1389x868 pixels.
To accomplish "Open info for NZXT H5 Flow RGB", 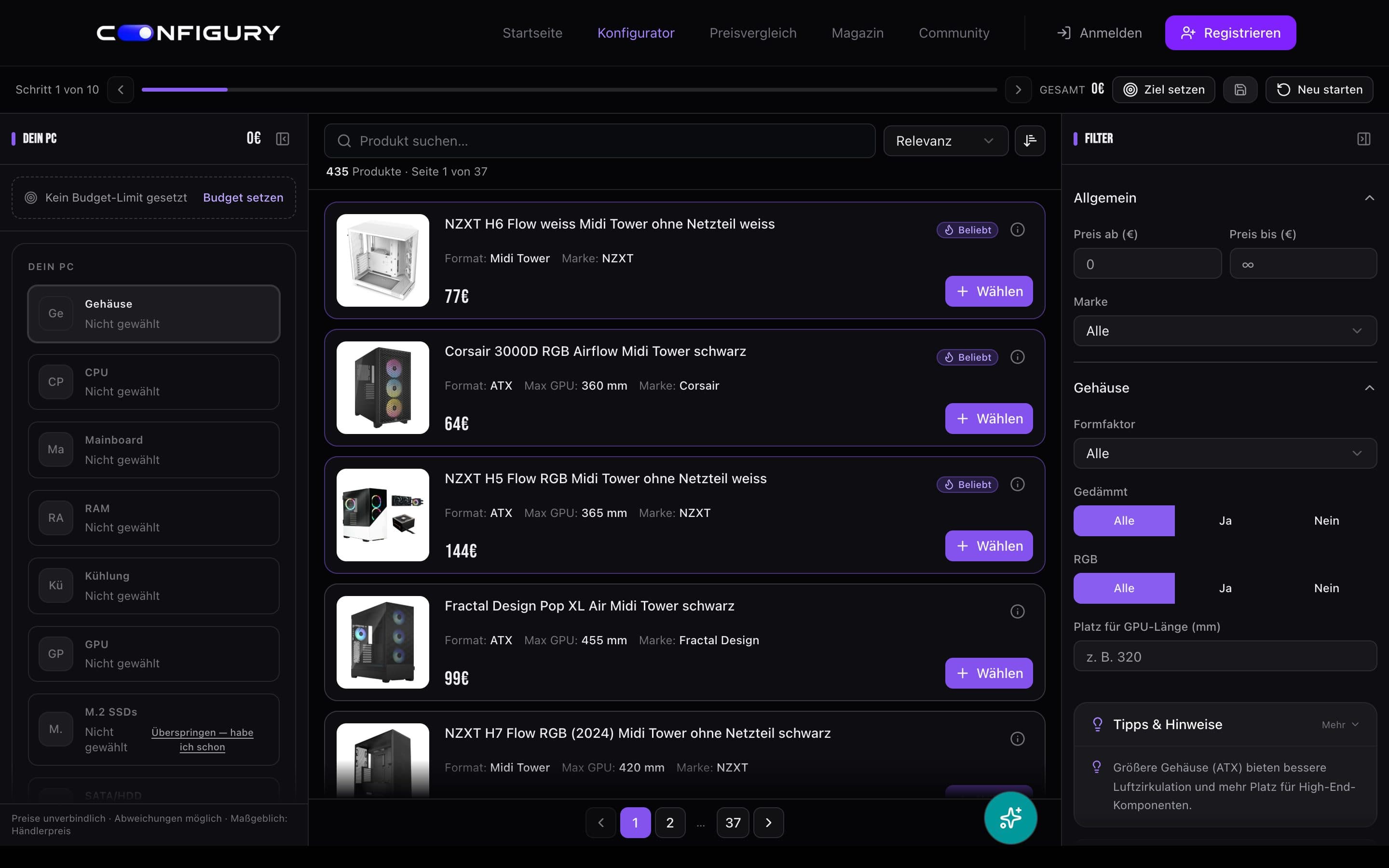I will (x=1017, y=485).
